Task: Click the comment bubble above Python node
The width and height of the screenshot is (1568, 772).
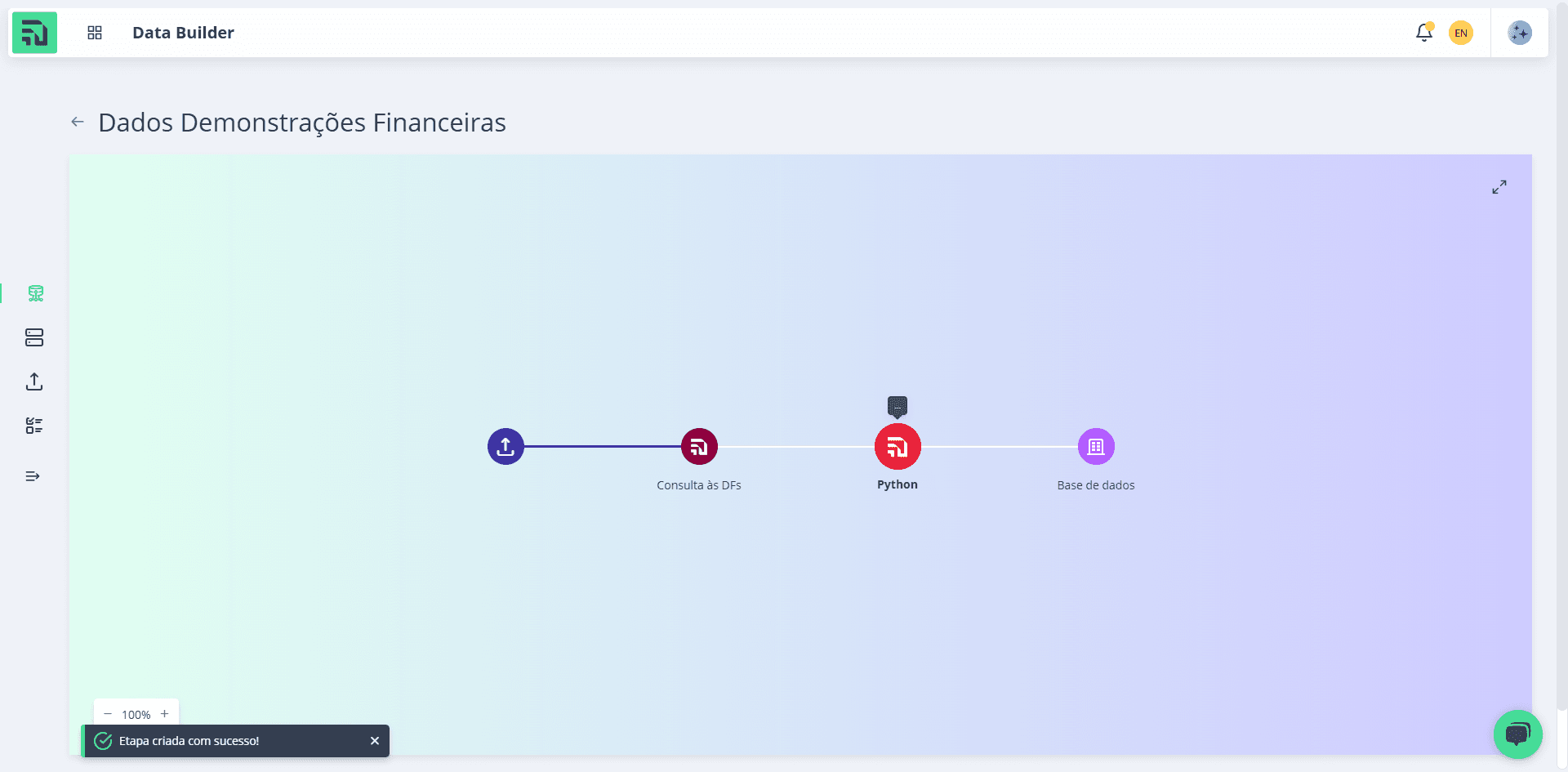Action: (898, 406)
